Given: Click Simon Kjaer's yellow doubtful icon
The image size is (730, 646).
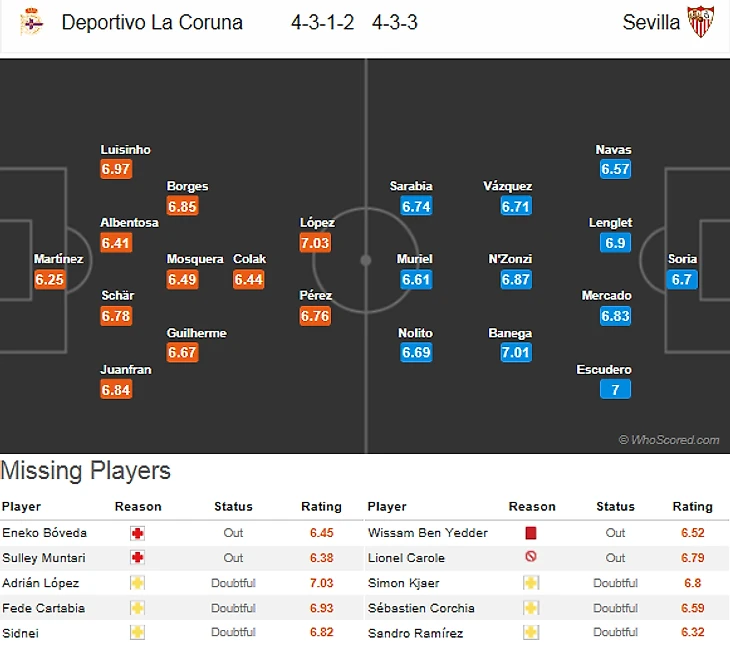Looking at the screenshot, I should point(531,583).
